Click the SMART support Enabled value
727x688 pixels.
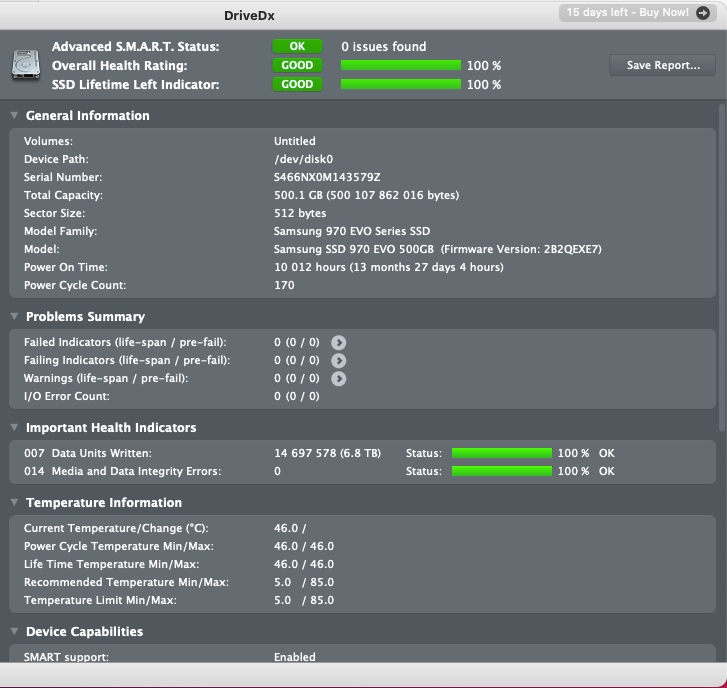(294, 657)
